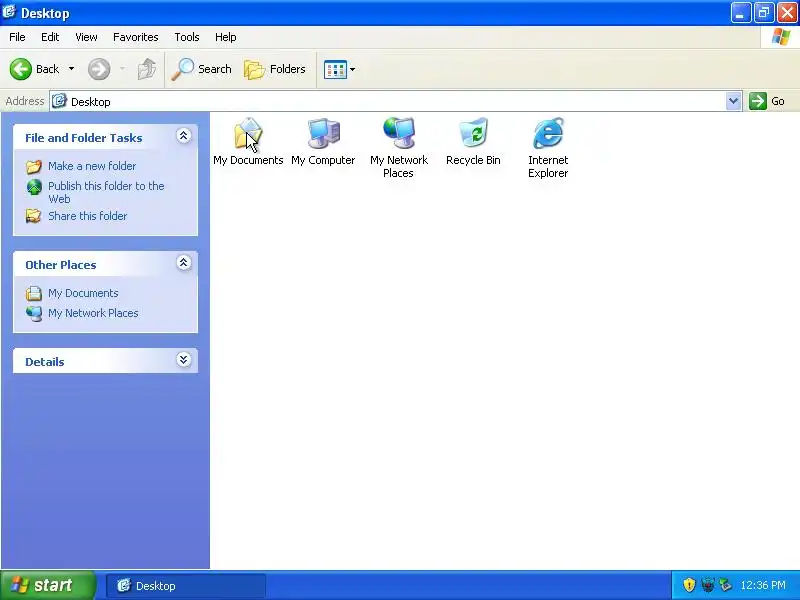
Task: Click the Details header text
Action: (x=45, y=362)
